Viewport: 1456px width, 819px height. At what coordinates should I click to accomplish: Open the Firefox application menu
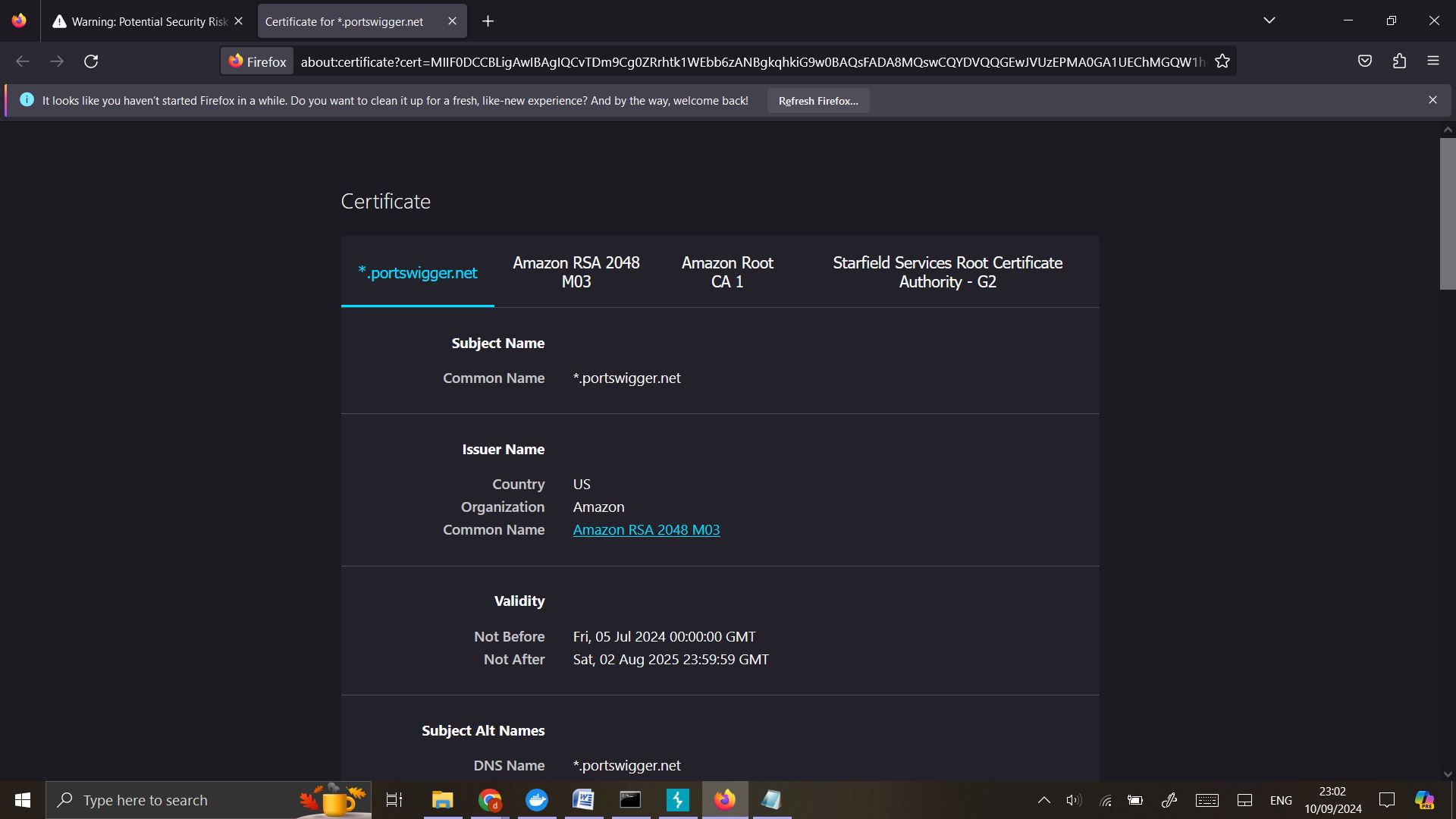pyautogui.click(x=1434, y=61)
